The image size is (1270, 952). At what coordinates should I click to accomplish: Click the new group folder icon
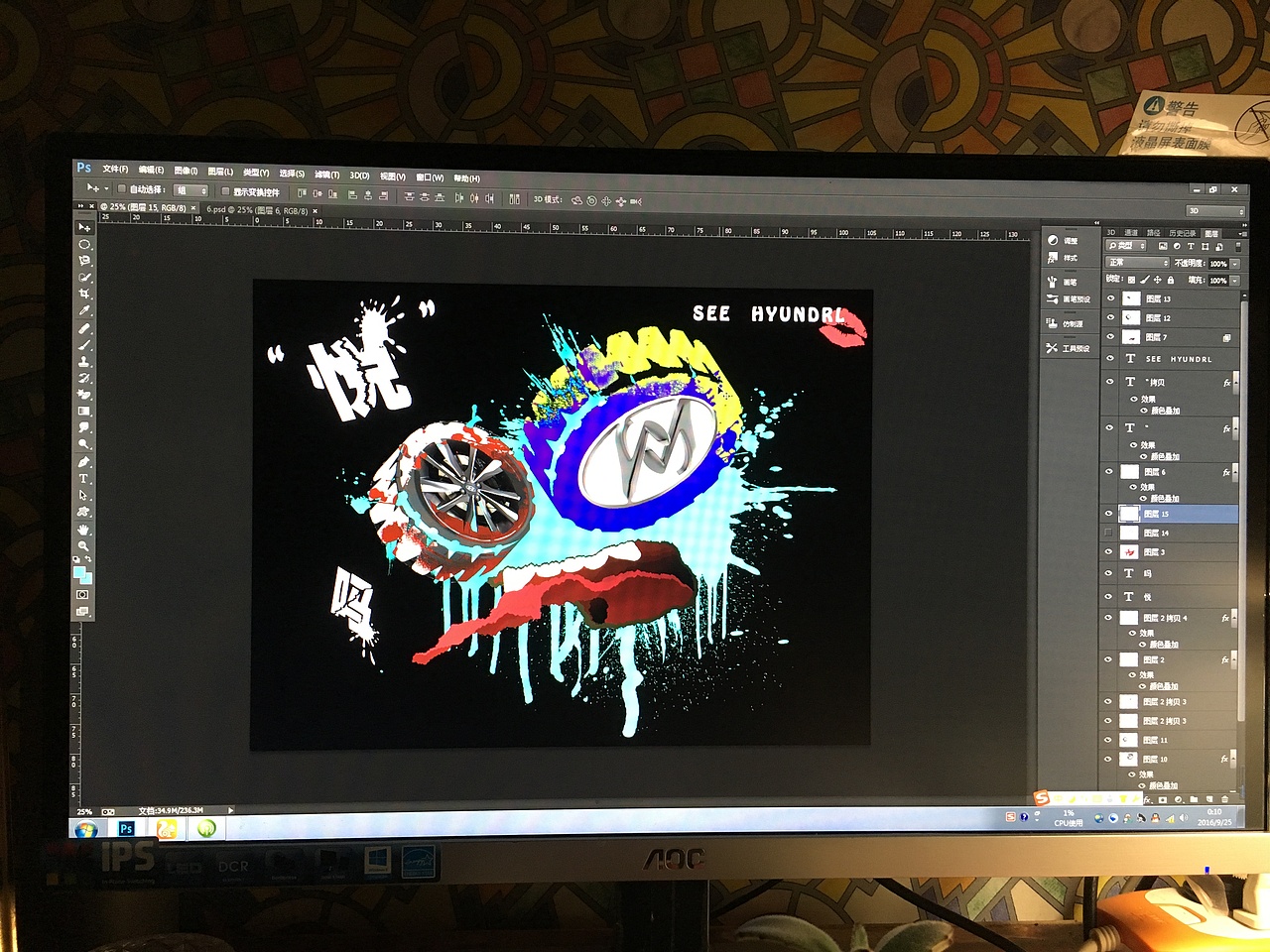point(1194,799)
